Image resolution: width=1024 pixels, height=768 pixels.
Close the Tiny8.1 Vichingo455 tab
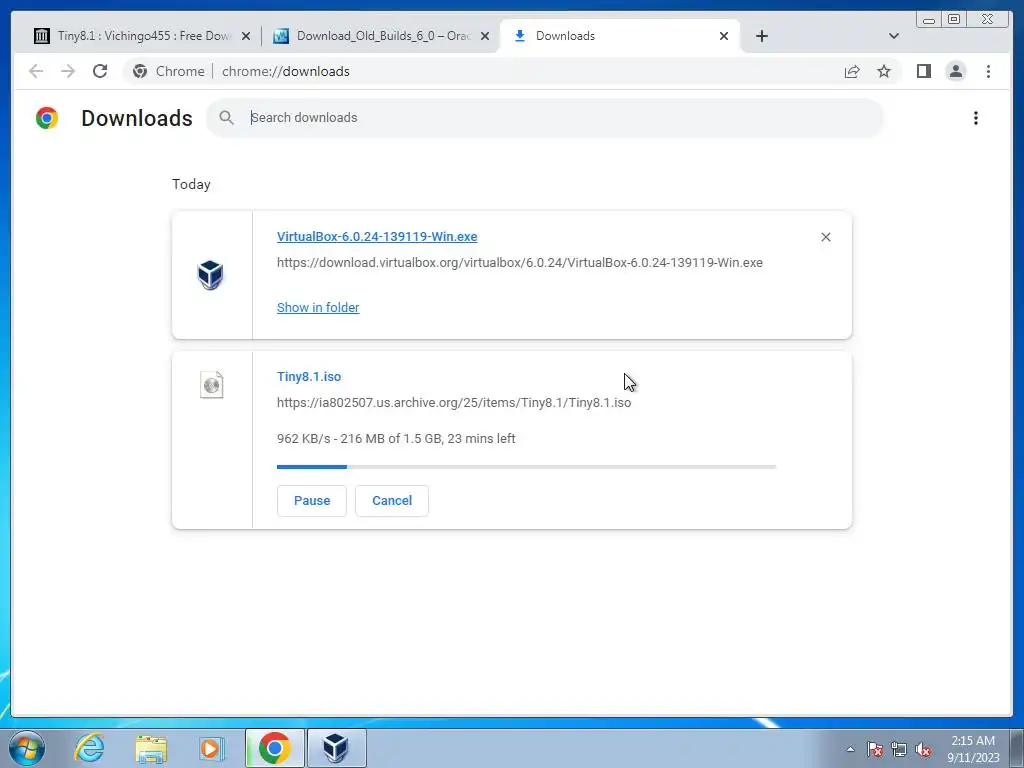[x=246, y=36]
